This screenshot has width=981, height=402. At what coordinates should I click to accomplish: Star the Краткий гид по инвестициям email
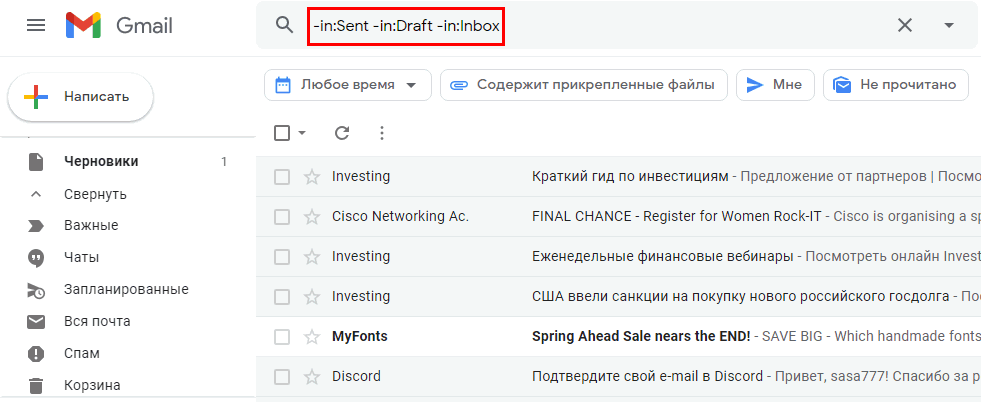311,177
